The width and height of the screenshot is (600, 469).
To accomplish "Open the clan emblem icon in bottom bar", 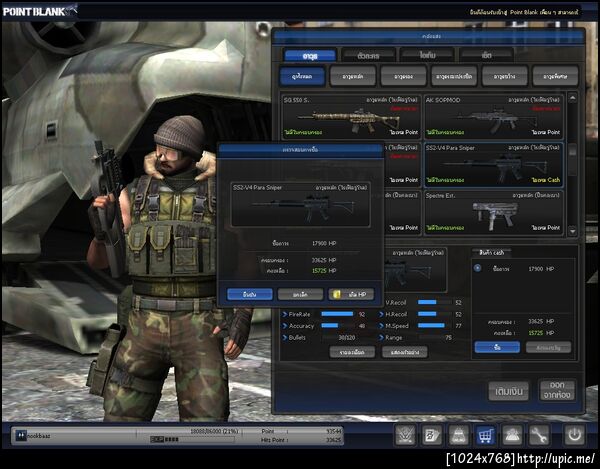I will (405, 435).
